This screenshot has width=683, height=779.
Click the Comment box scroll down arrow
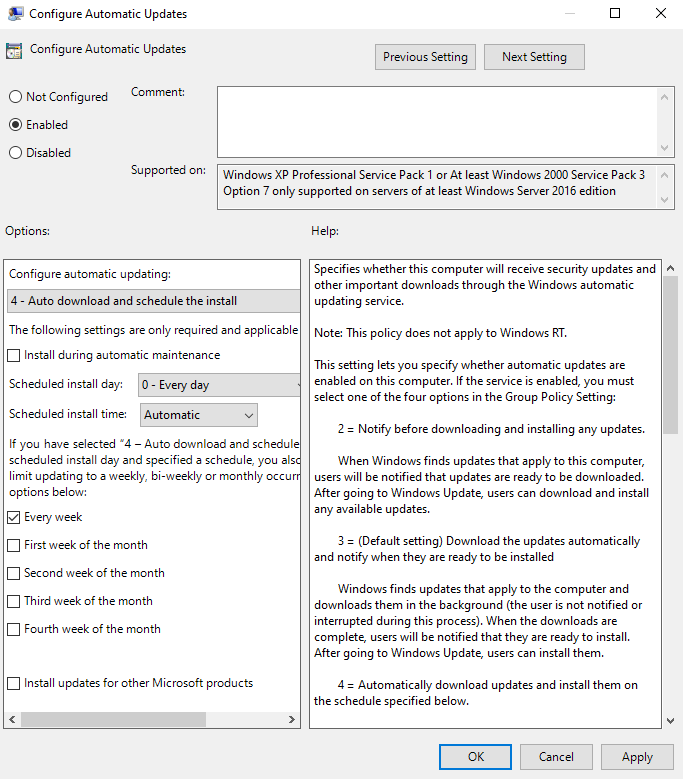click(665, 148)
